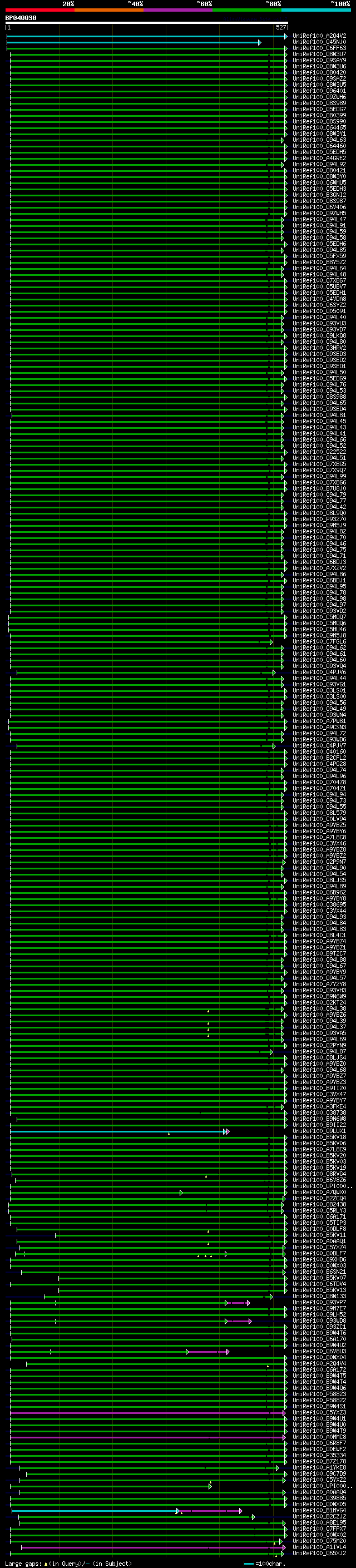356x1568 pixels.
Task: Select the query name BP040030
Action: pos(21,18)
